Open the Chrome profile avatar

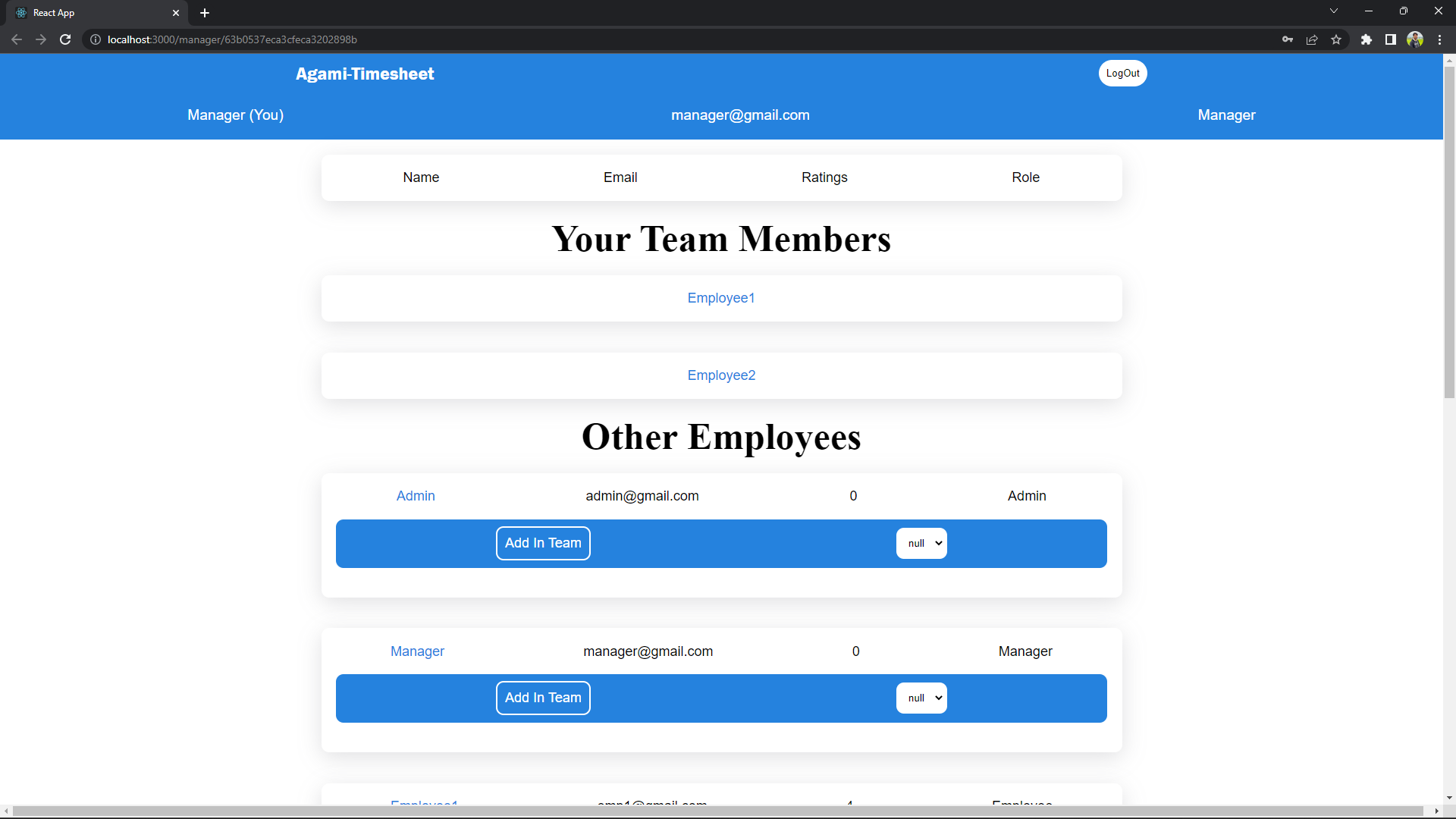[x=1416, y=39]
